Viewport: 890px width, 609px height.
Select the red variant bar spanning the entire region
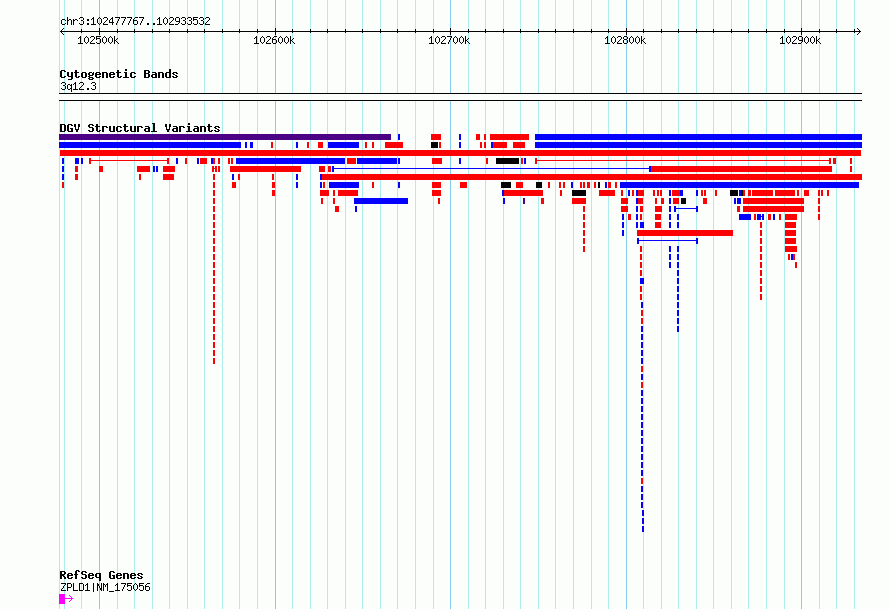pos(460,153)
